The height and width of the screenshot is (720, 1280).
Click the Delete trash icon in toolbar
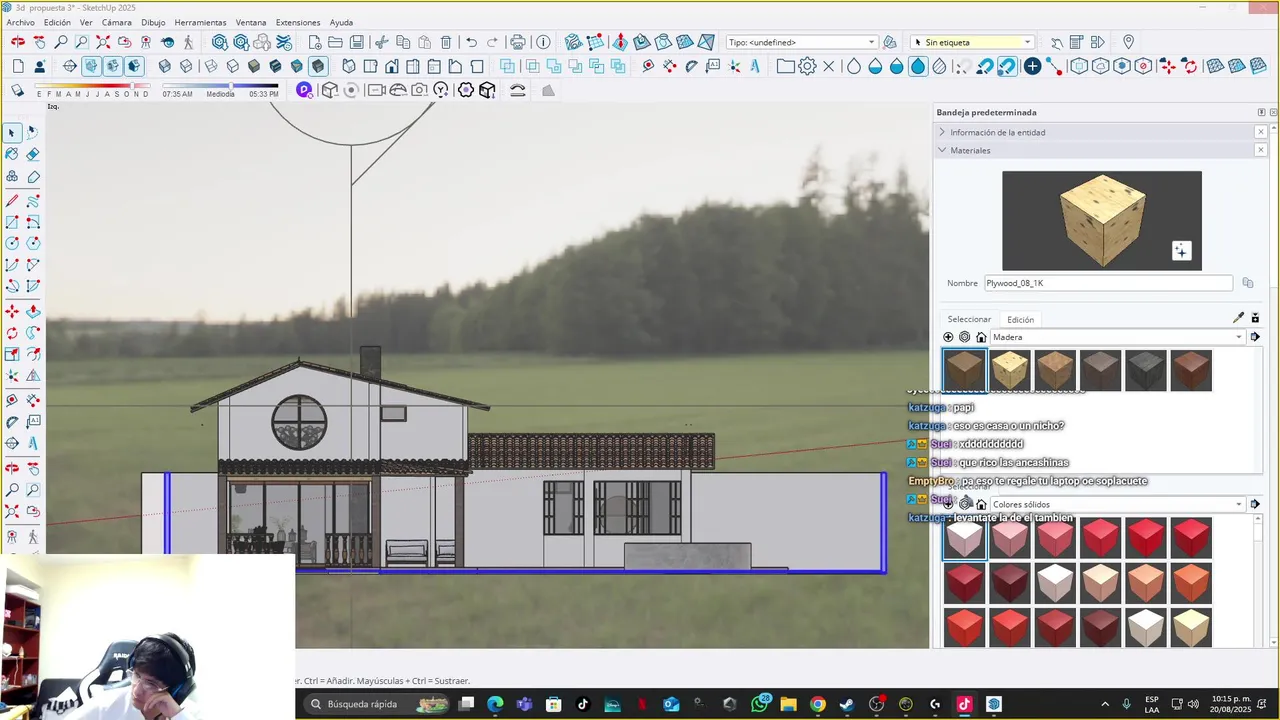pyautogui.click(x=446, y=42)
